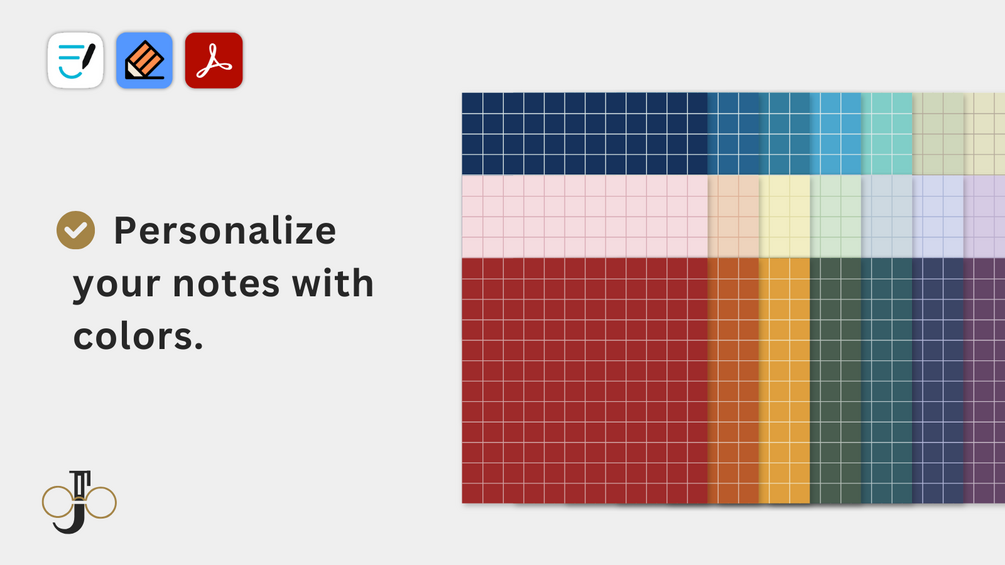The height and width of the screenshot is (565, 1005).
Task: Choose the aqua mint grid strip
Action: 886,133
